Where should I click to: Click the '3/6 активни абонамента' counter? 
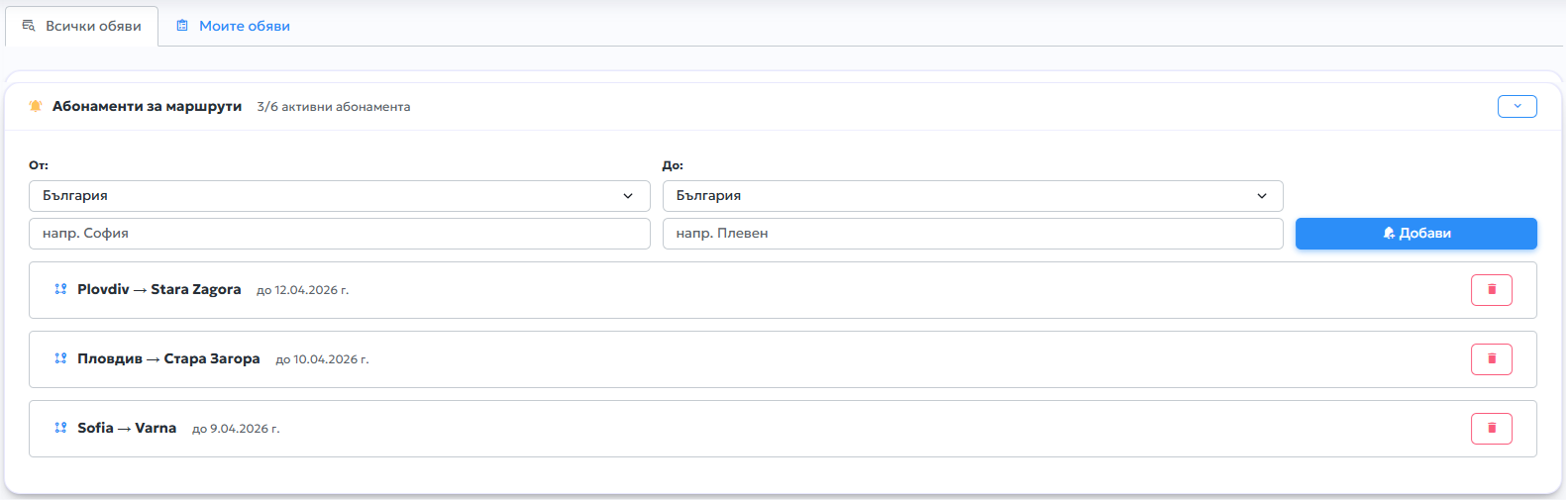(x=334, y=107)
